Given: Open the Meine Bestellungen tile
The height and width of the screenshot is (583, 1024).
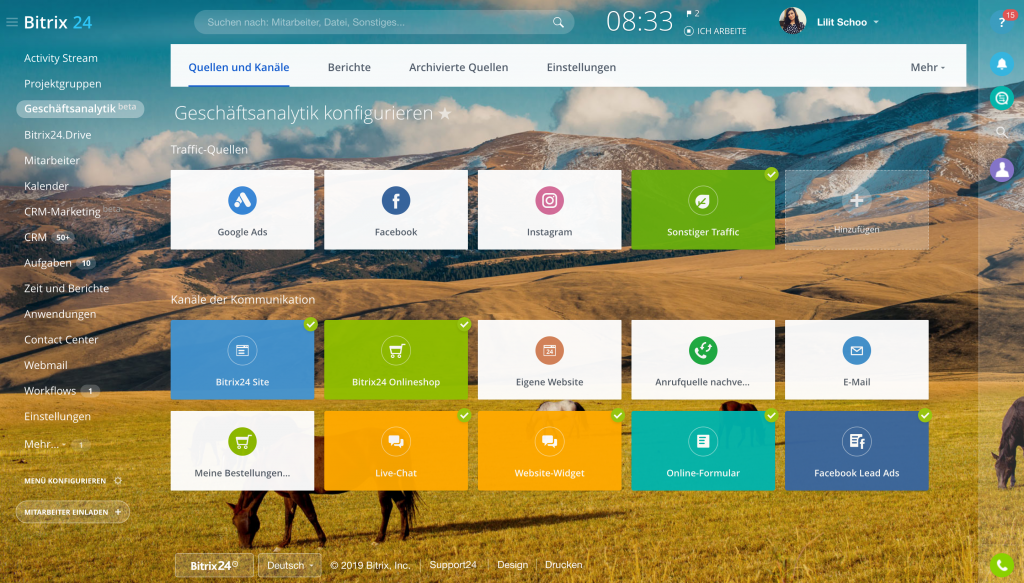Looking at the screenshot, I should pos(242,450).
